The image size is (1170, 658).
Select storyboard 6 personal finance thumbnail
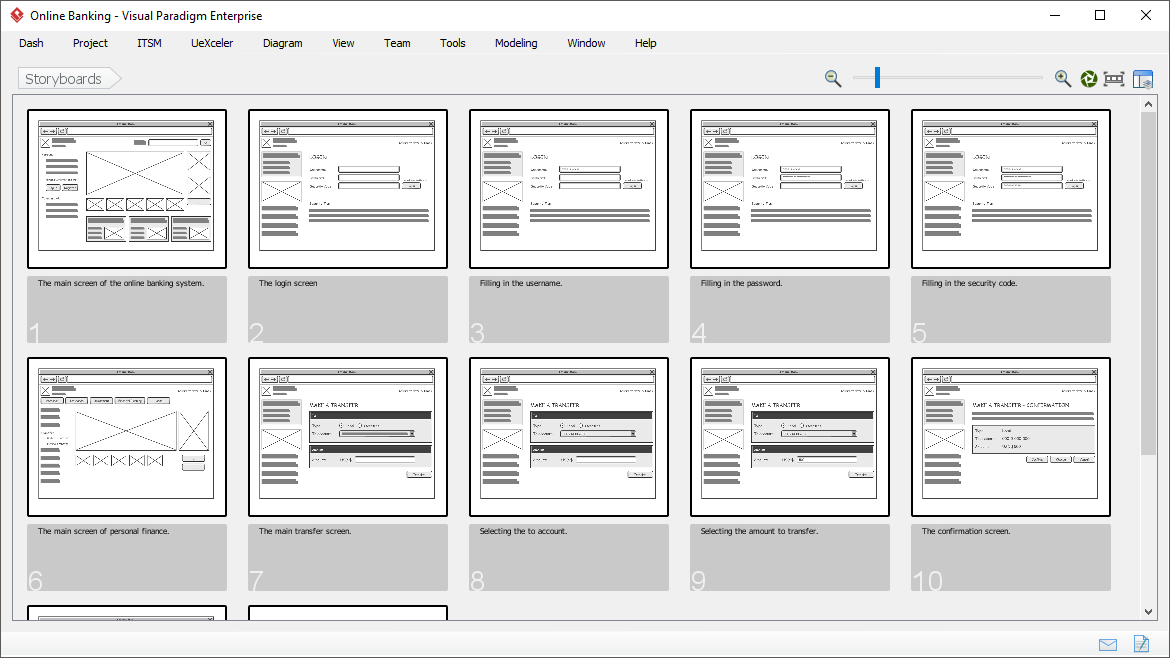[x=127, y=436]
